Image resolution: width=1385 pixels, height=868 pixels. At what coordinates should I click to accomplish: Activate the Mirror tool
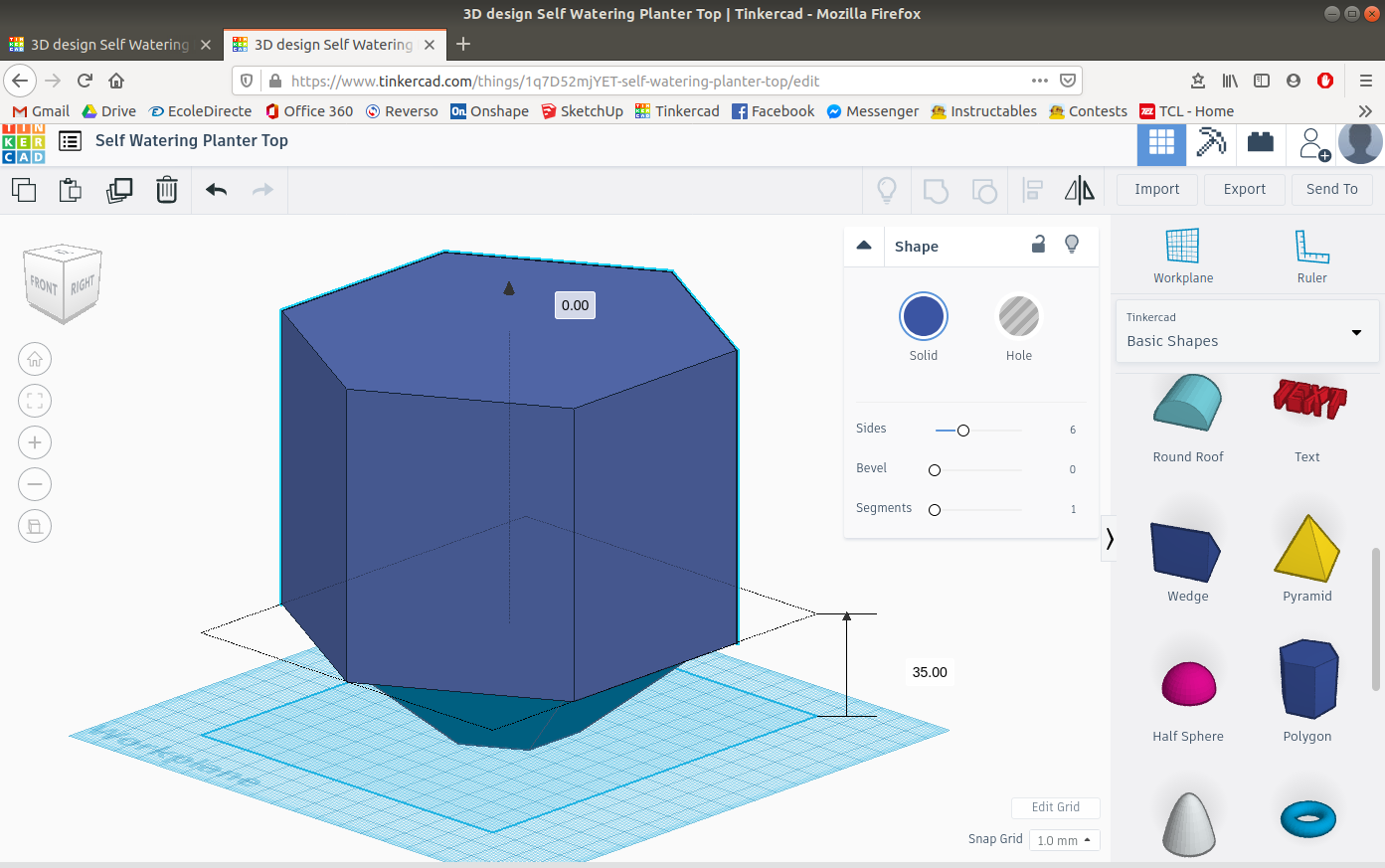pos(1079,189)
